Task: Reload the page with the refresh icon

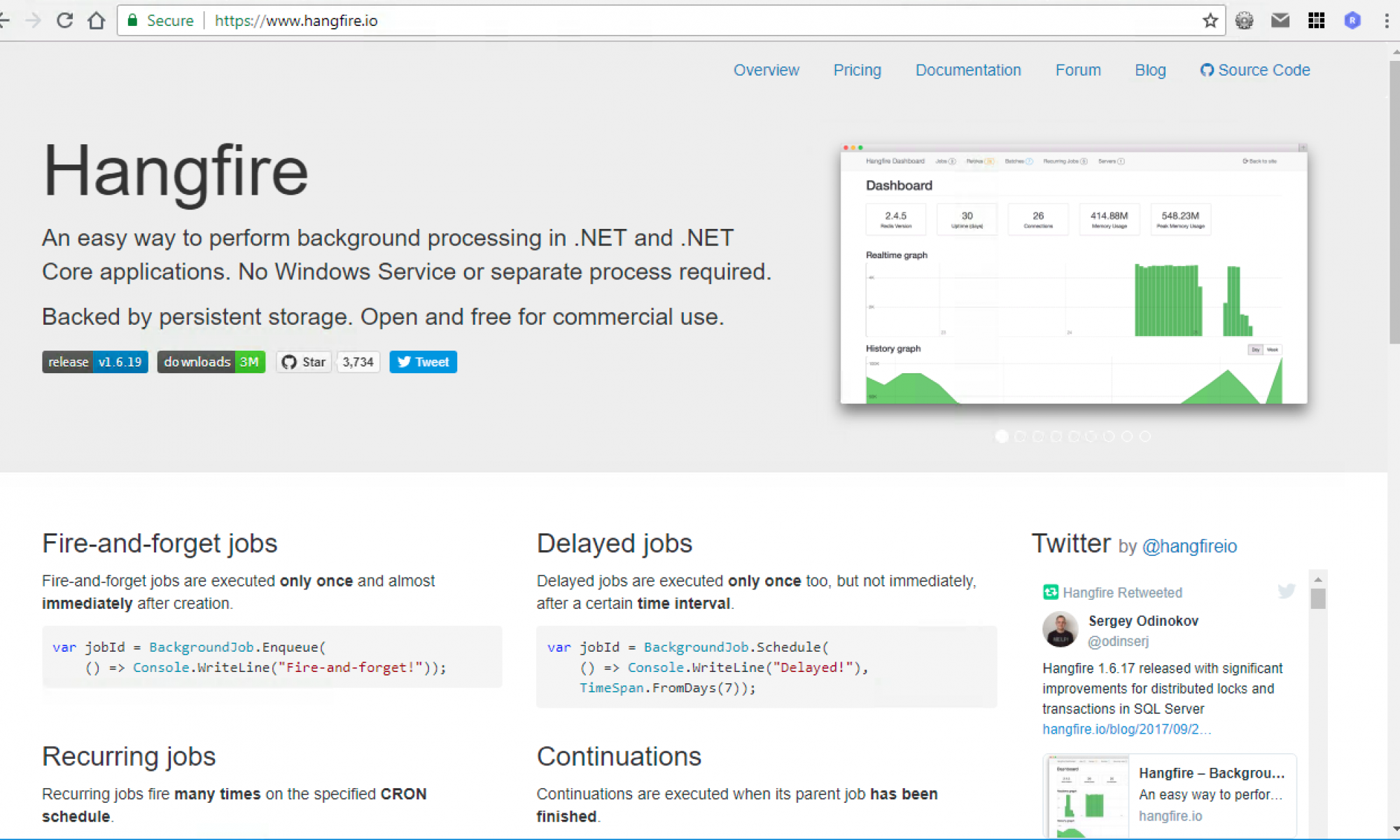Action: (65, 20)
